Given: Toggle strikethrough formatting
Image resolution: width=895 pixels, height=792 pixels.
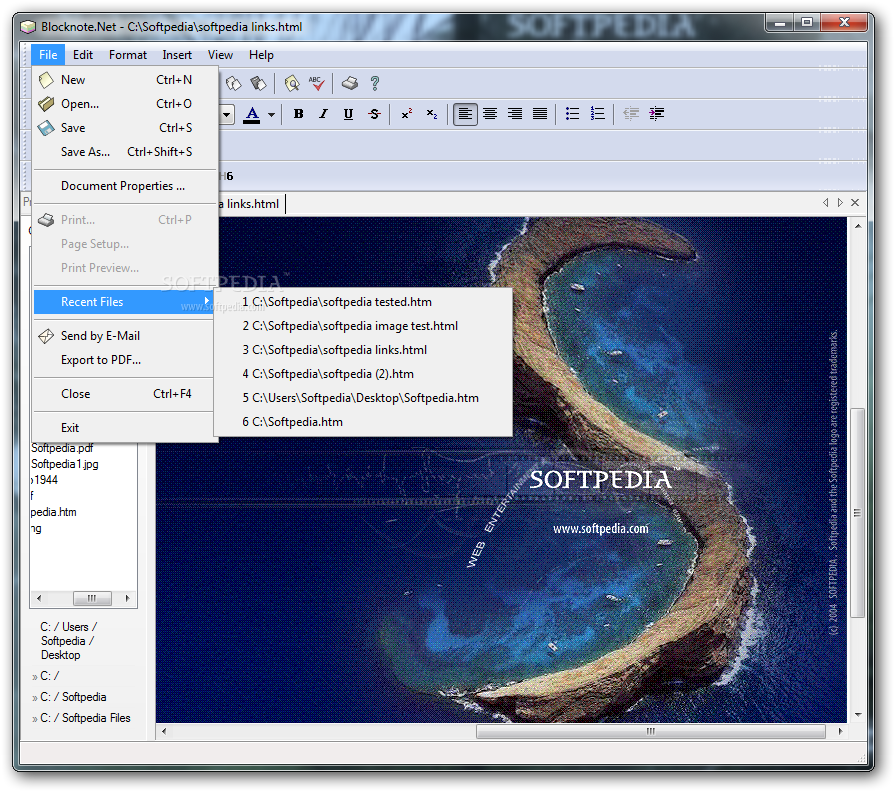Looking at the screenshot, I should [x=374, y=114].
